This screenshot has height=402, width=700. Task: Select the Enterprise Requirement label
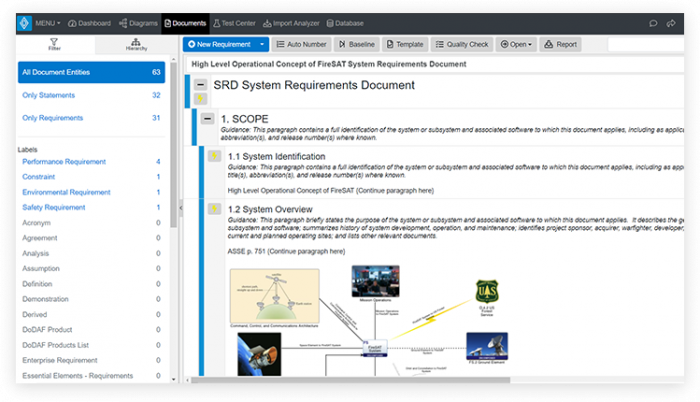pos(60,360)
